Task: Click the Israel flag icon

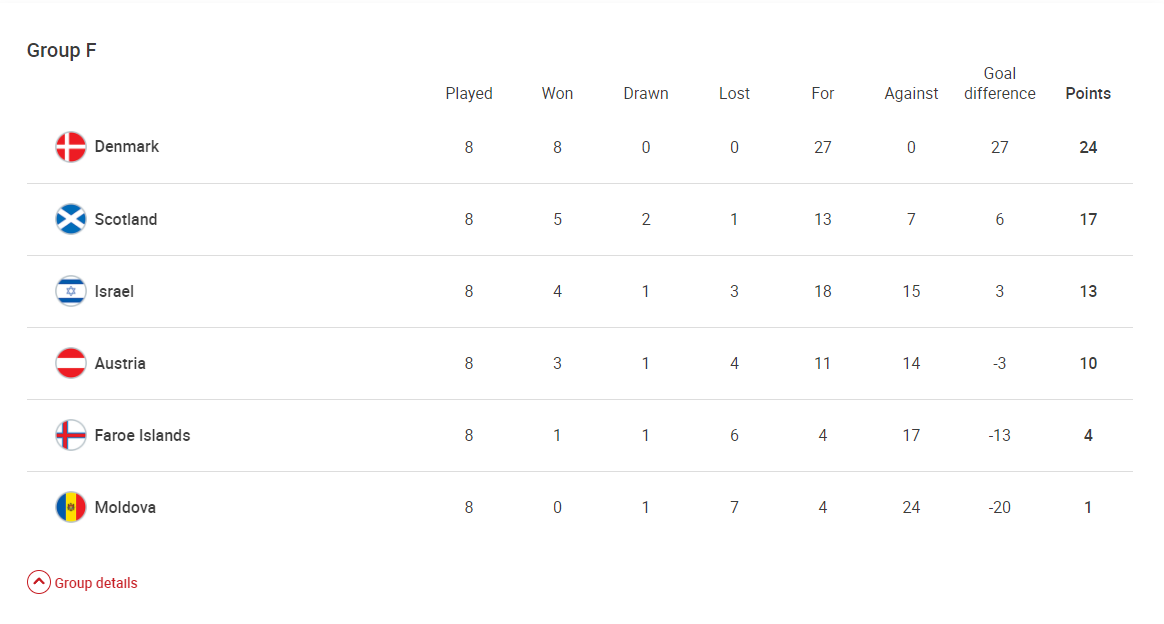Action: (x=71, y=291)
